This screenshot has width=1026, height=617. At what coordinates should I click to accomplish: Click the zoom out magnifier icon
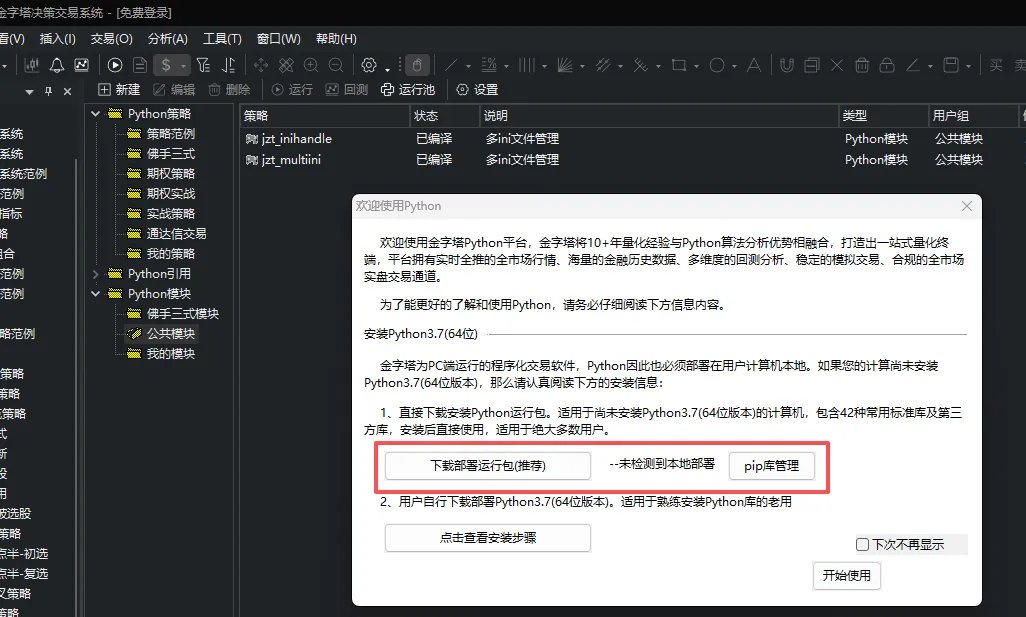336,65
